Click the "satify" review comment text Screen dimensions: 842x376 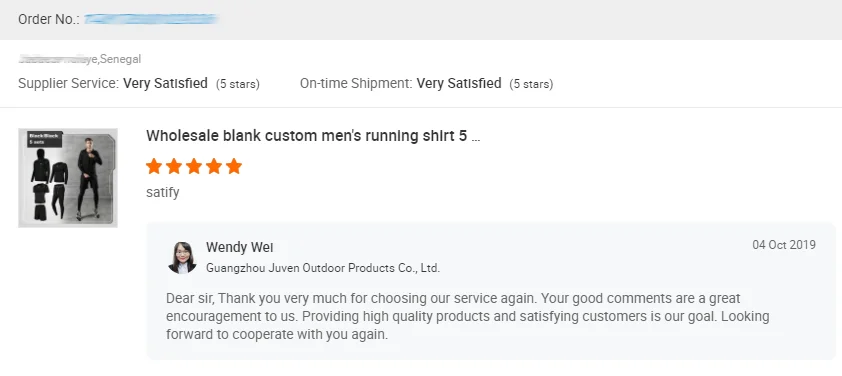click(163, 192)
